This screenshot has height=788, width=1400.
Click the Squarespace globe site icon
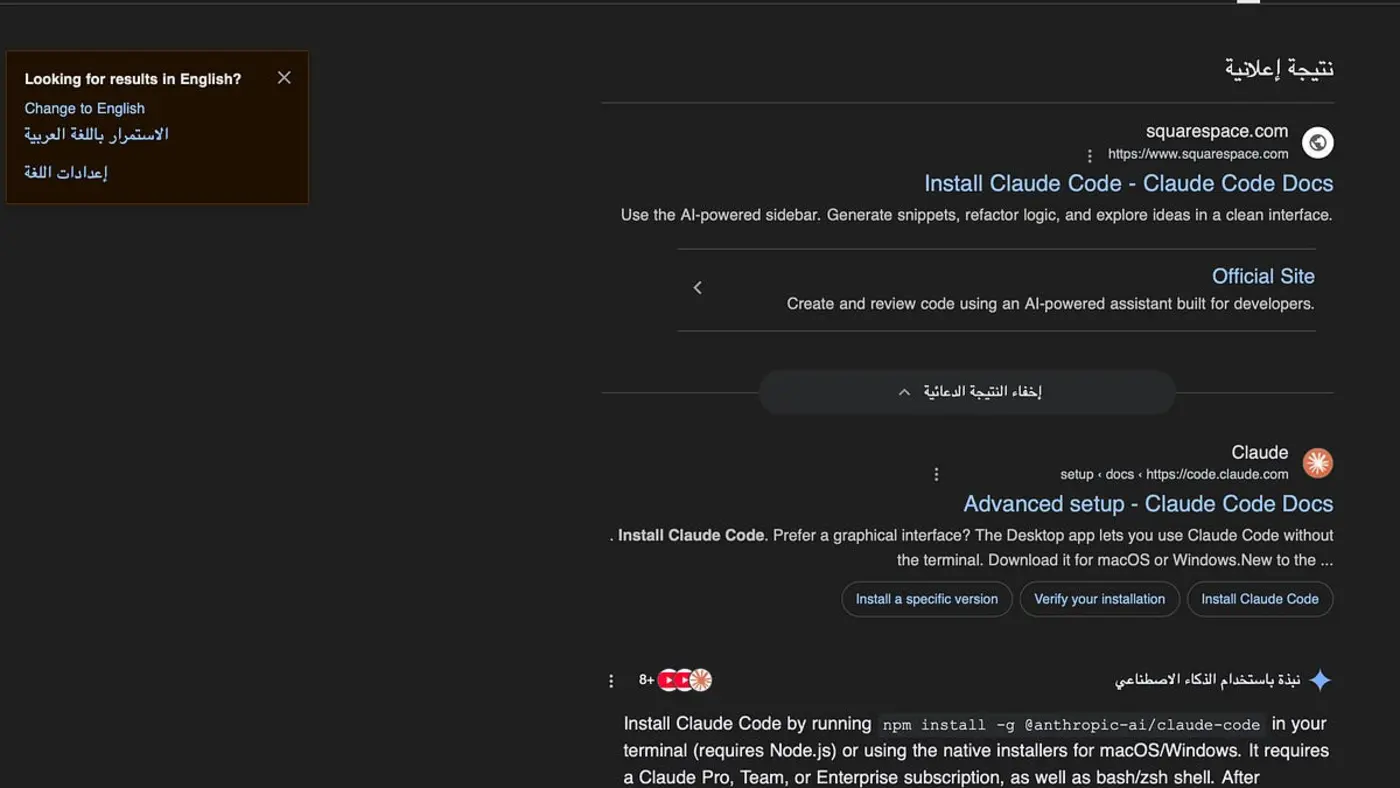pos(1317,142)
